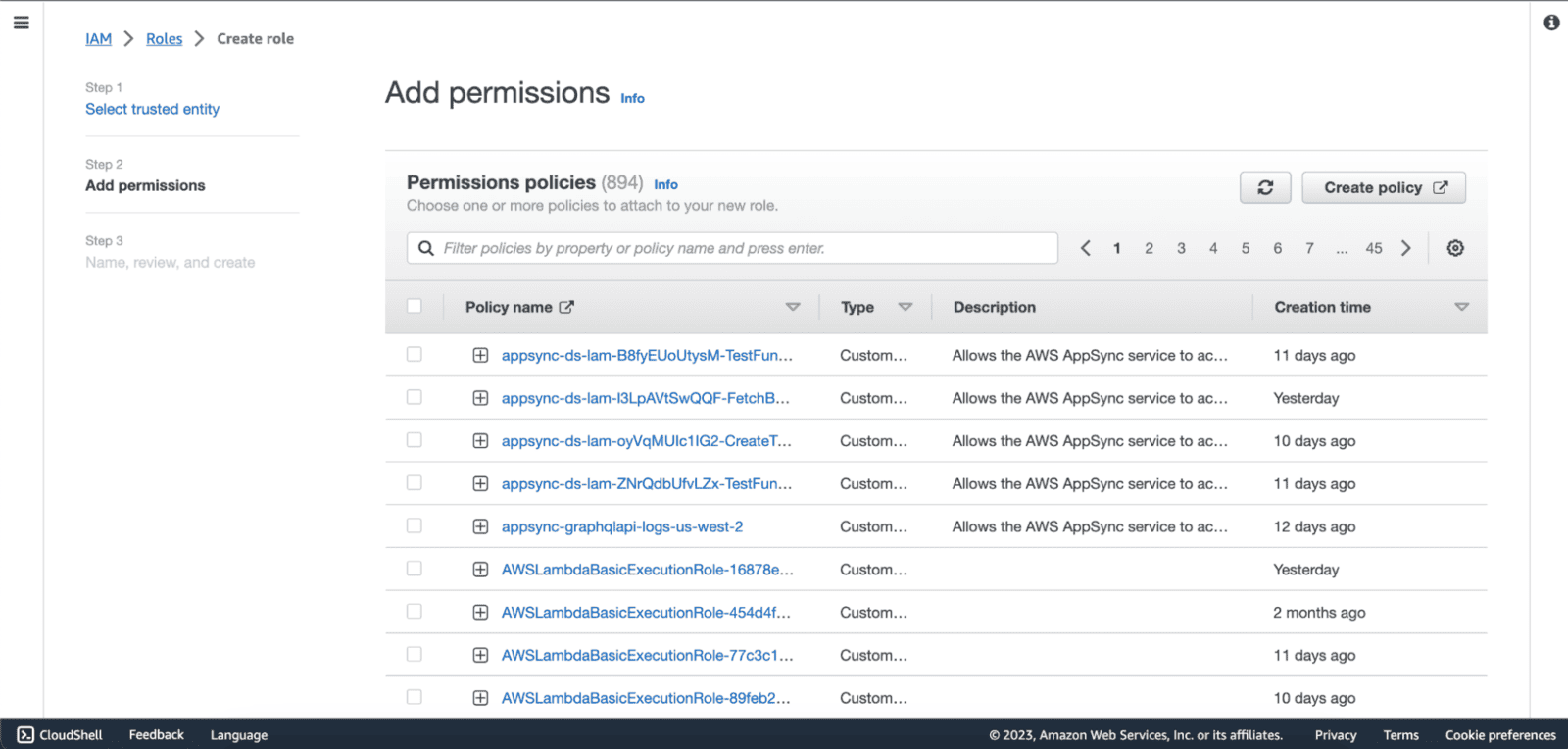Navigate to Roles in the breadcrumb
1568x749 pixels.
pos(164,39)
